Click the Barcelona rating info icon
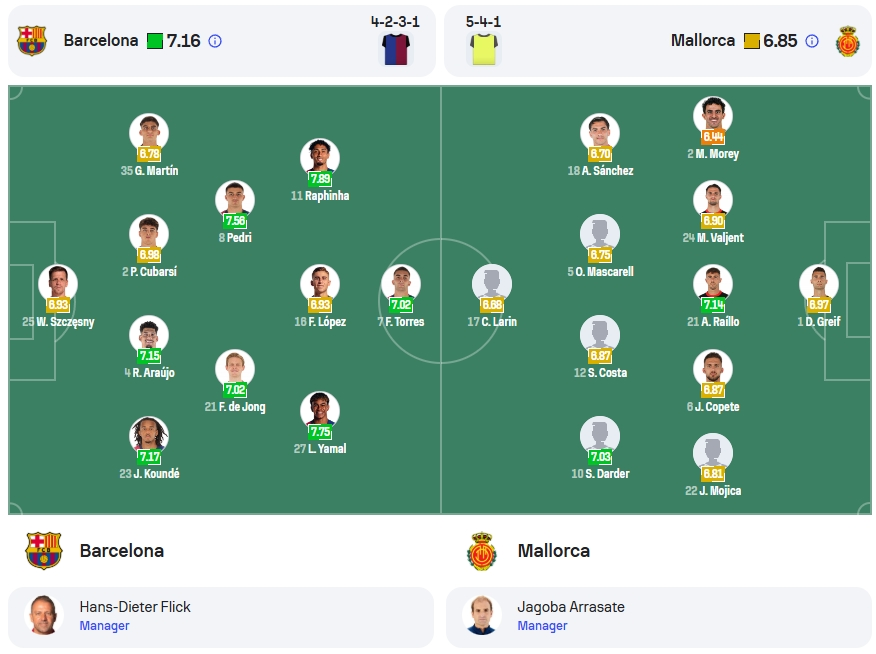876x654 pixels. [x=215, y=41]
